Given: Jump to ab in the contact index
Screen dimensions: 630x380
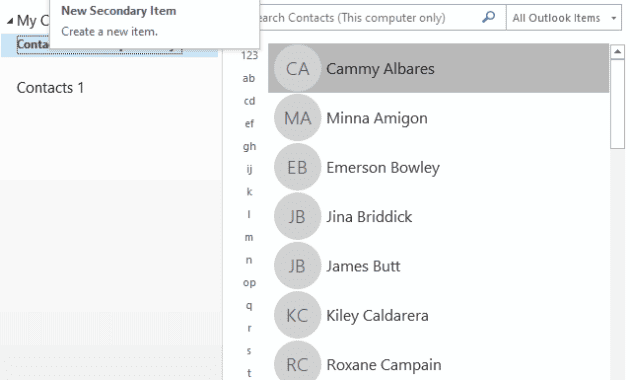Looking at the screenshot, I should pyautogui.click(x=249, y=78).
